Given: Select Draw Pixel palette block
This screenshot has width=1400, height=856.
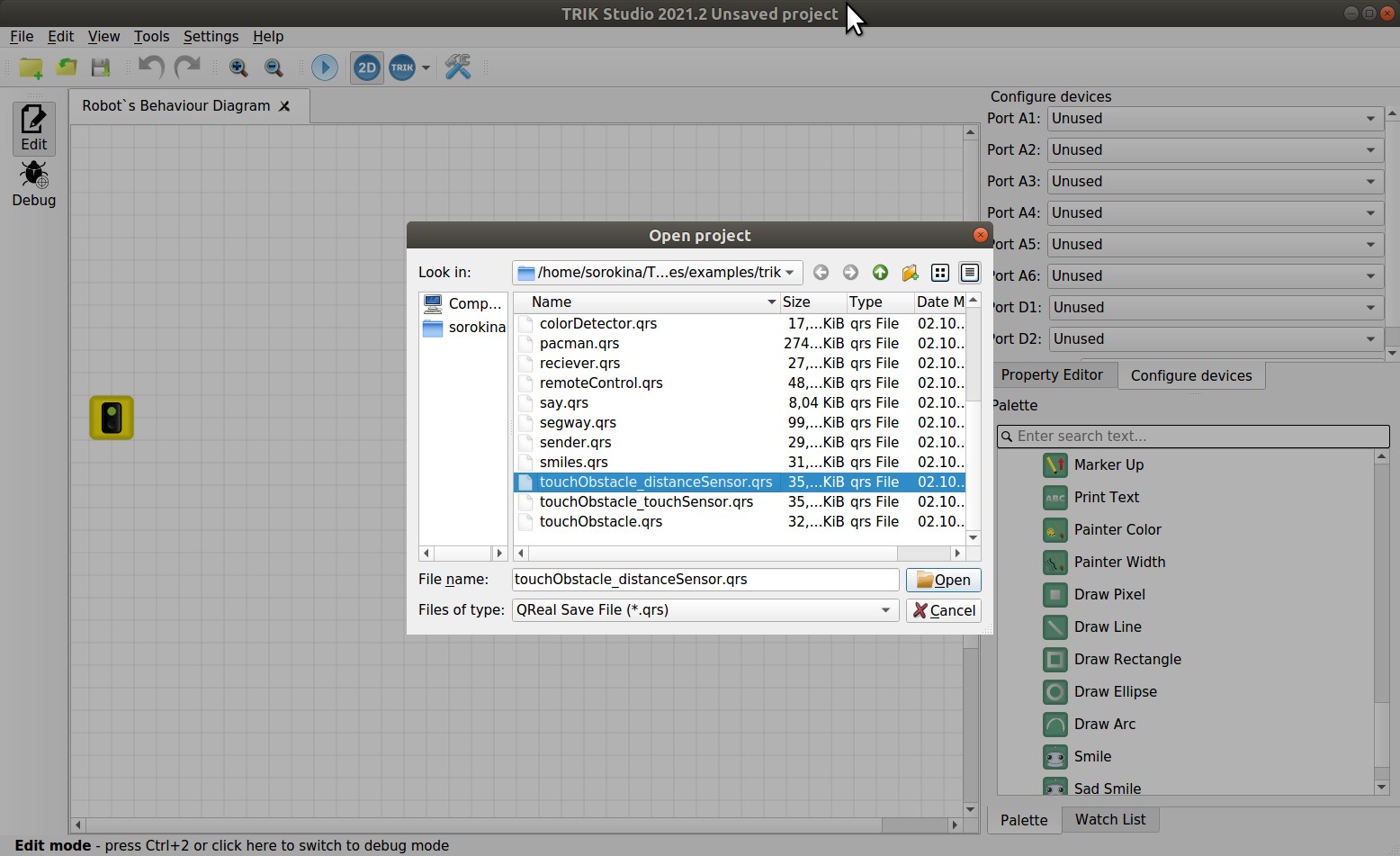Looking at the screenshot, I should pyautogui.click(x=1094, y=595).
